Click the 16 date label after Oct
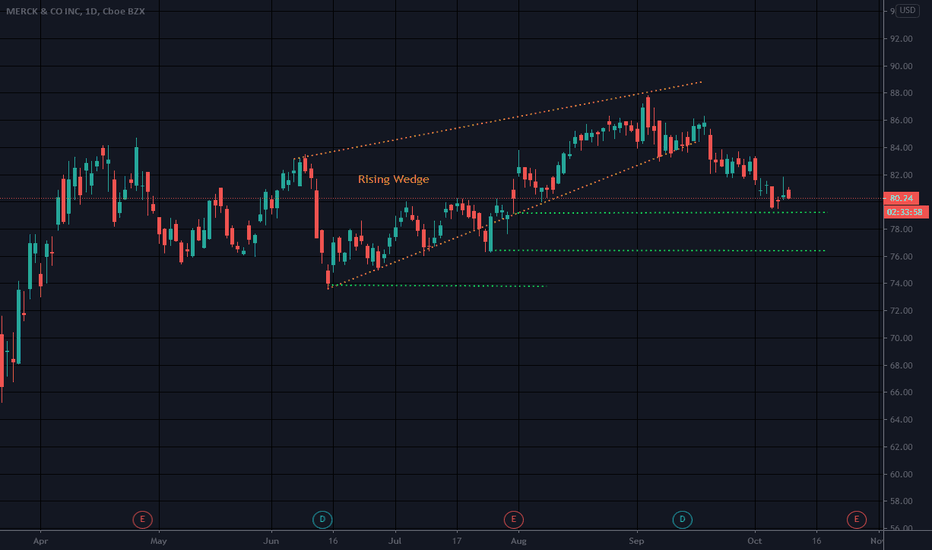 tap(817, 541)
